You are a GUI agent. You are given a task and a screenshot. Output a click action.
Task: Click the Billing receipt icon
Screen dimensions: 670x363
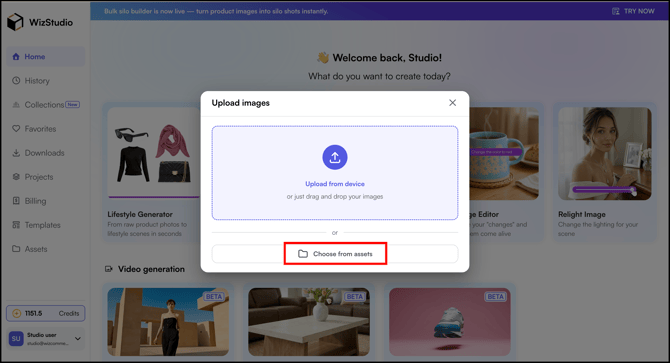click(16, 201)
